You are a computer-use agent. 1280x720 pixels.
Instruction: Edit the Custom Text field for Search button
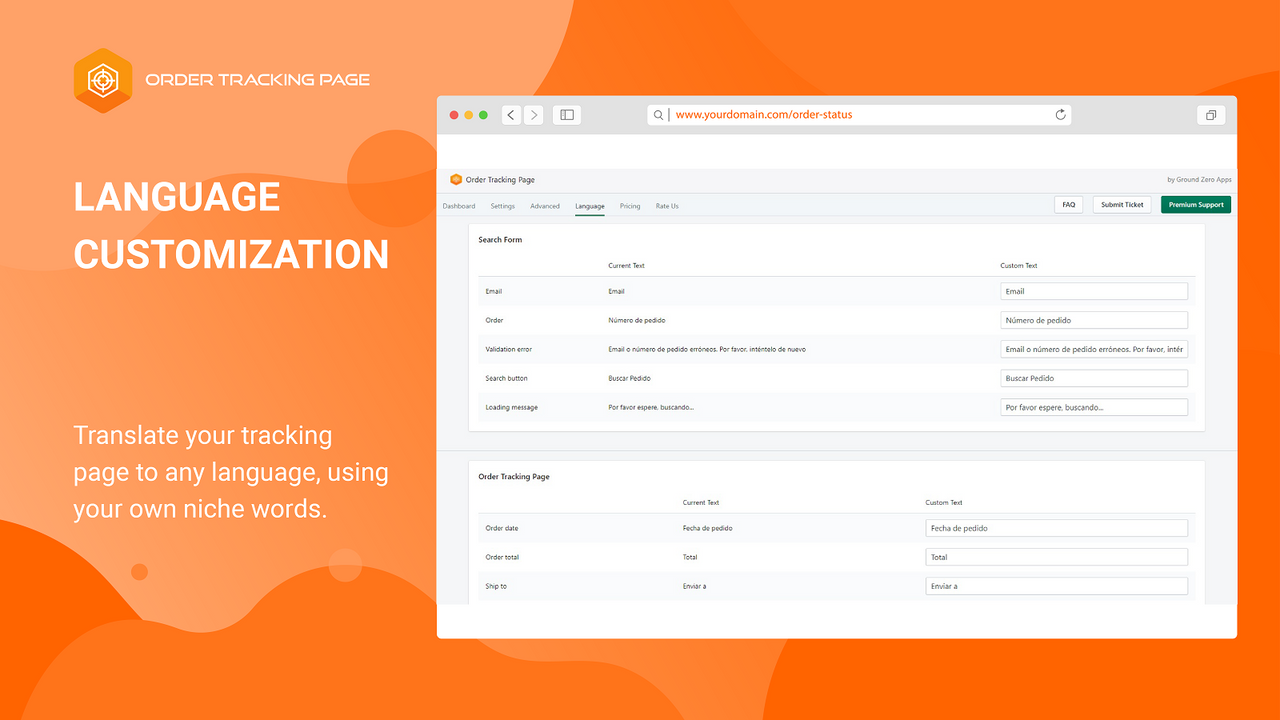point(1093,378)
